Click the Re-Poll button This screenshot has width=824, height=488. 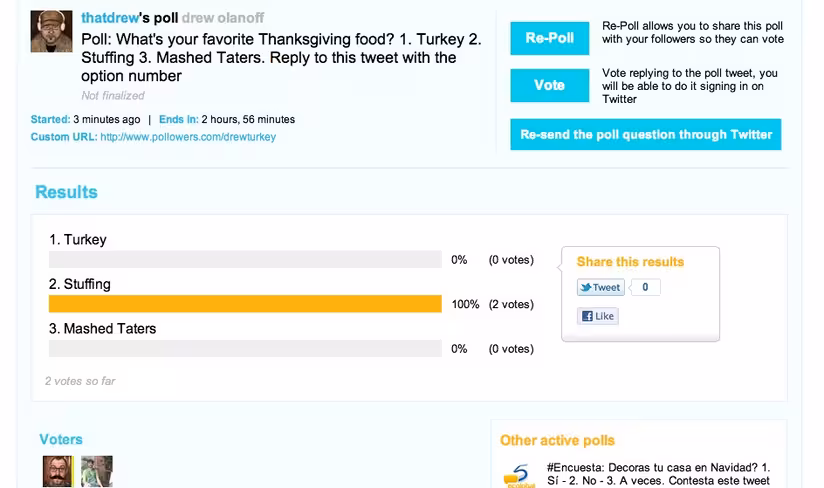click(549, 38)
